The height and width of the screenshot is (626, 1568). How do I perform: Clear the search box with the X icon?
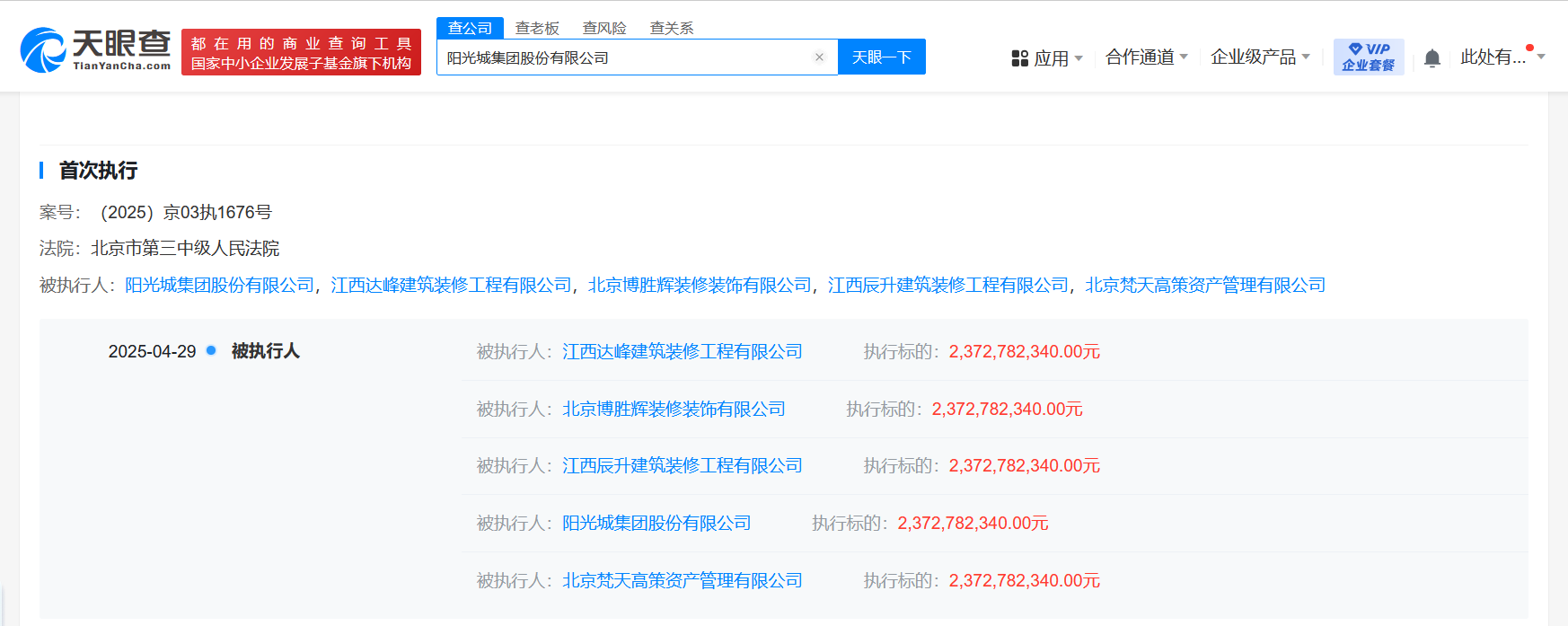click(819, 57)
